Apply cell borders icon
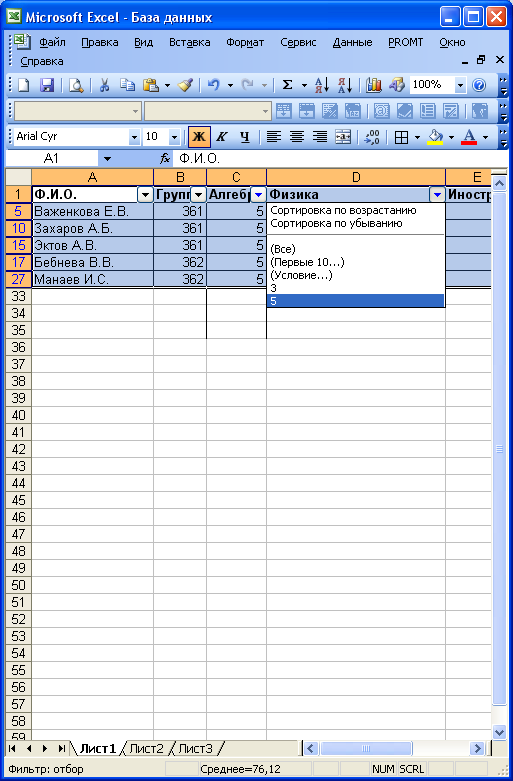Viewport: 513px width, 781px height. pyautogui.click(x=401, y=136)
